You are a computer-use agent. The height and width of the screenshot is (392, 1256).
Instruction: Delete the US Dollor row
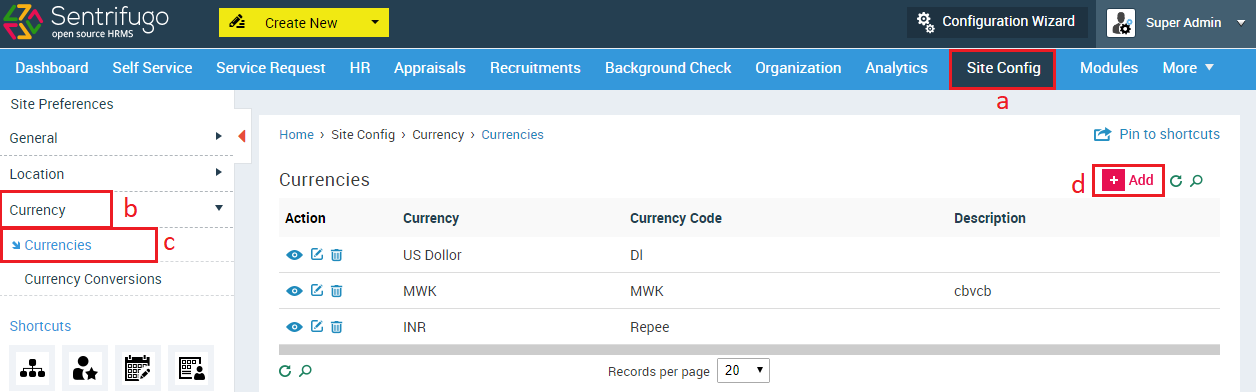[x=337, y=255]
